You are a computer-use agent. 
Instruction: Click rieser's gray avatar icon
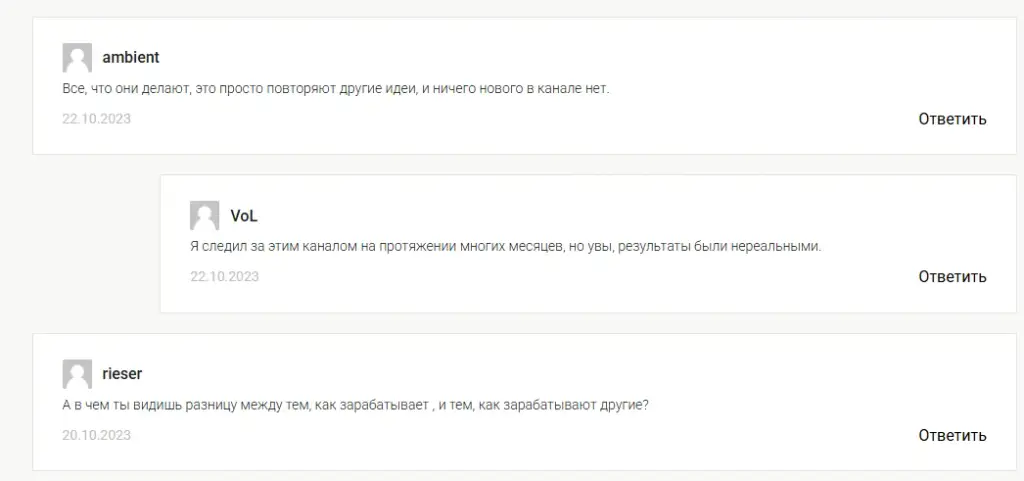click(77, 374)
